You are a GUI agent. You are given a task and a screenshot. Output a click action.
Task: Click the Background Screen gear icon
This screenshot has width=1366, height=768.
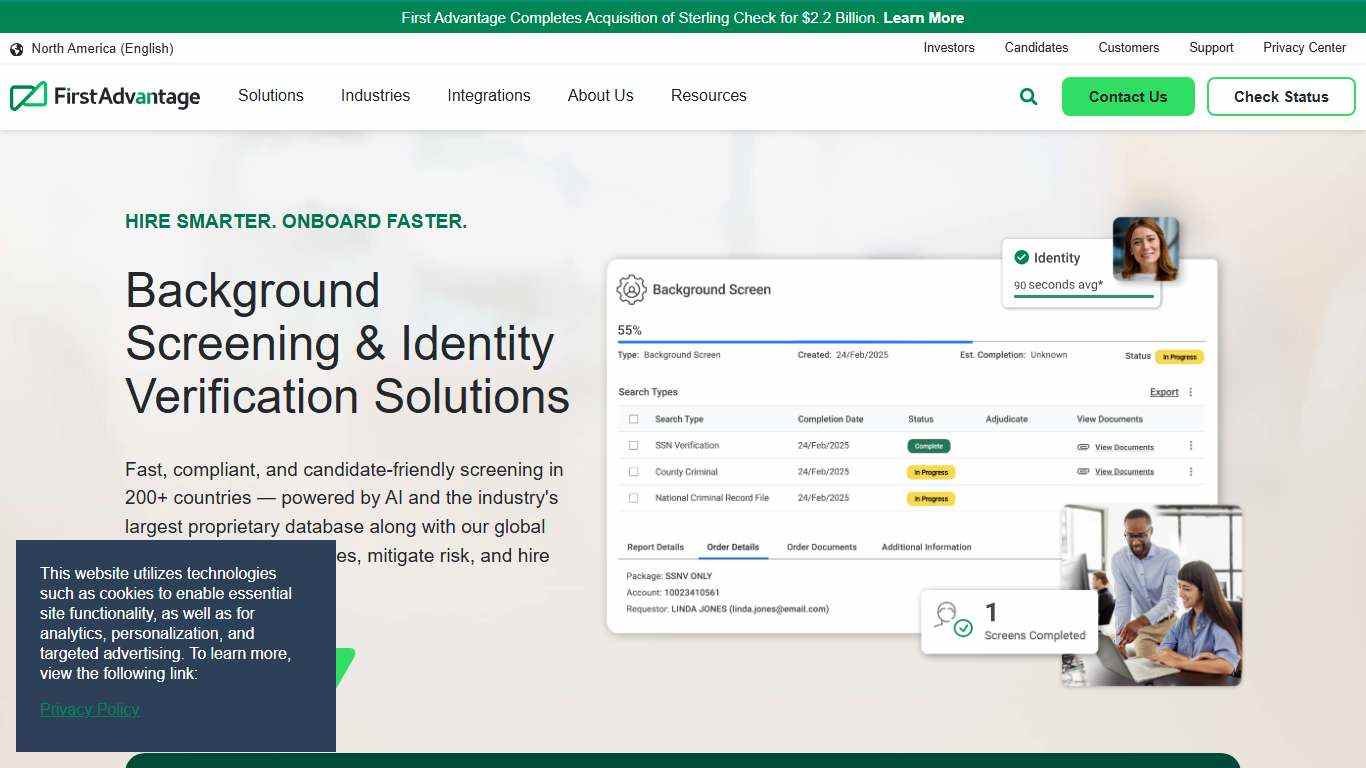point(630,289)
